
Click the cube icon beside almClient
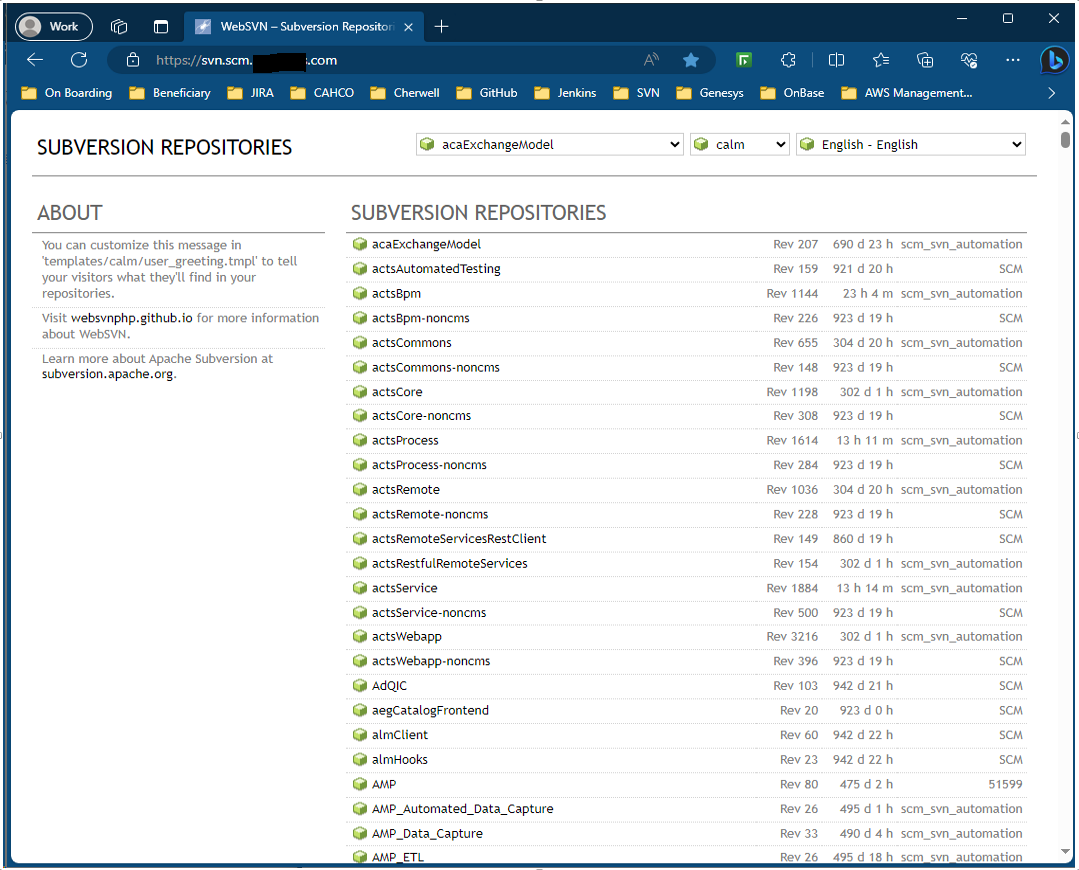point(359,734)
